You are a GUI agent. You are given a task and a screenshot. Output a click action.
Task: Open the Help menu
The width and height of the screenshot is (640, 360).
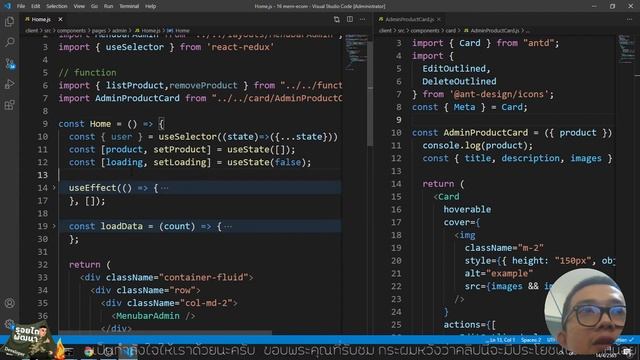pyautogui.click(x=151, y=6)
